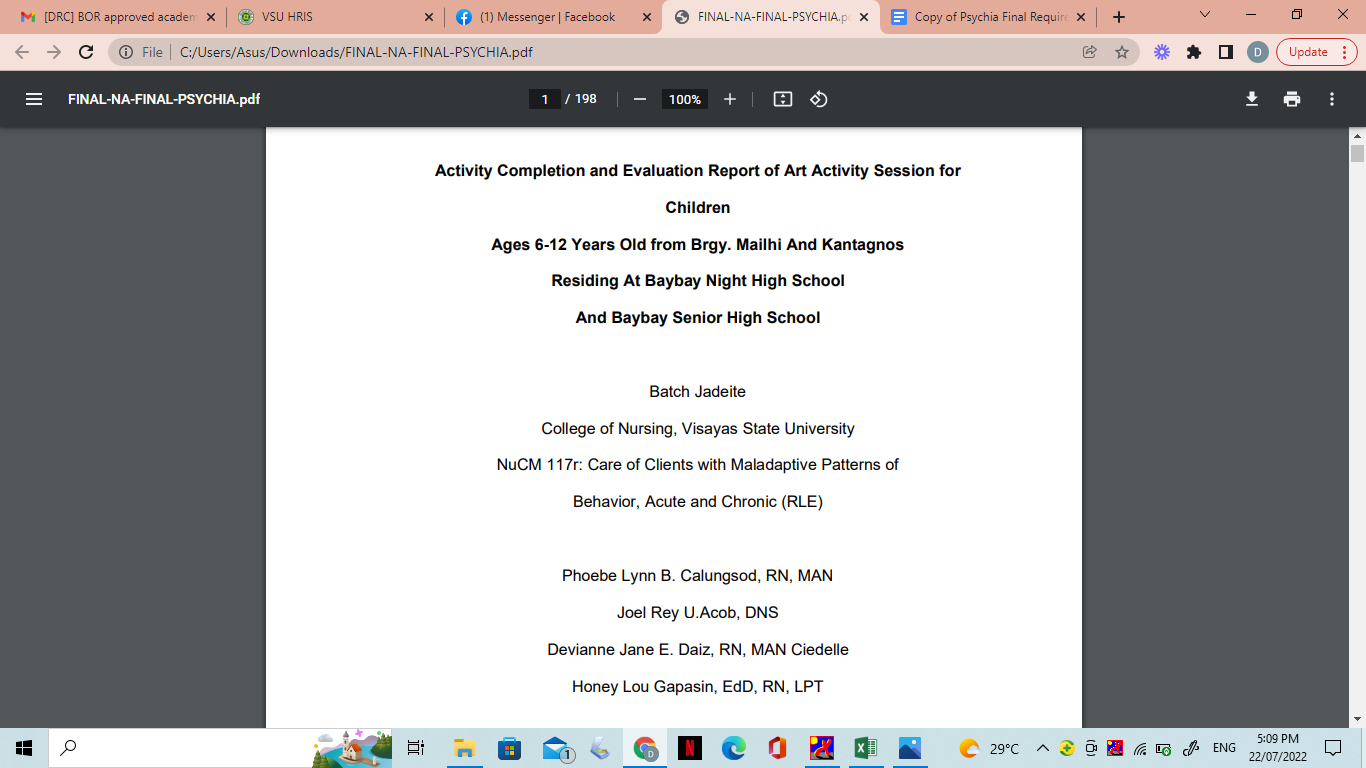This screenshot has height=768, width=1366.
Task: Toggle the browser side panel
Action: point(1226,52)
